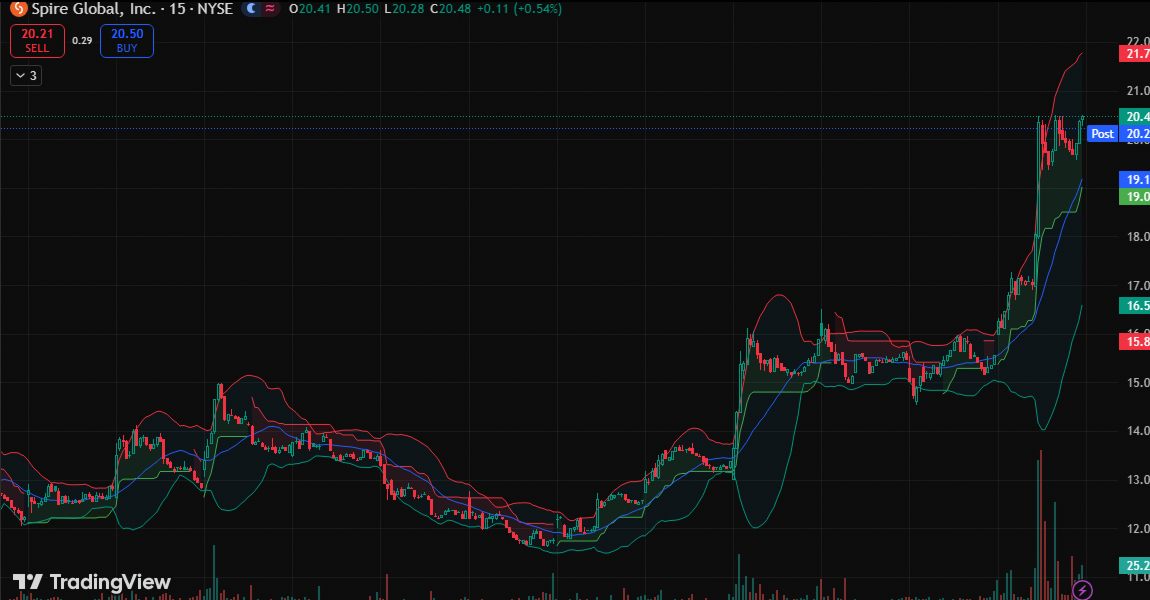Click the green 20.4 last price label

click(x=1135, y=117)
